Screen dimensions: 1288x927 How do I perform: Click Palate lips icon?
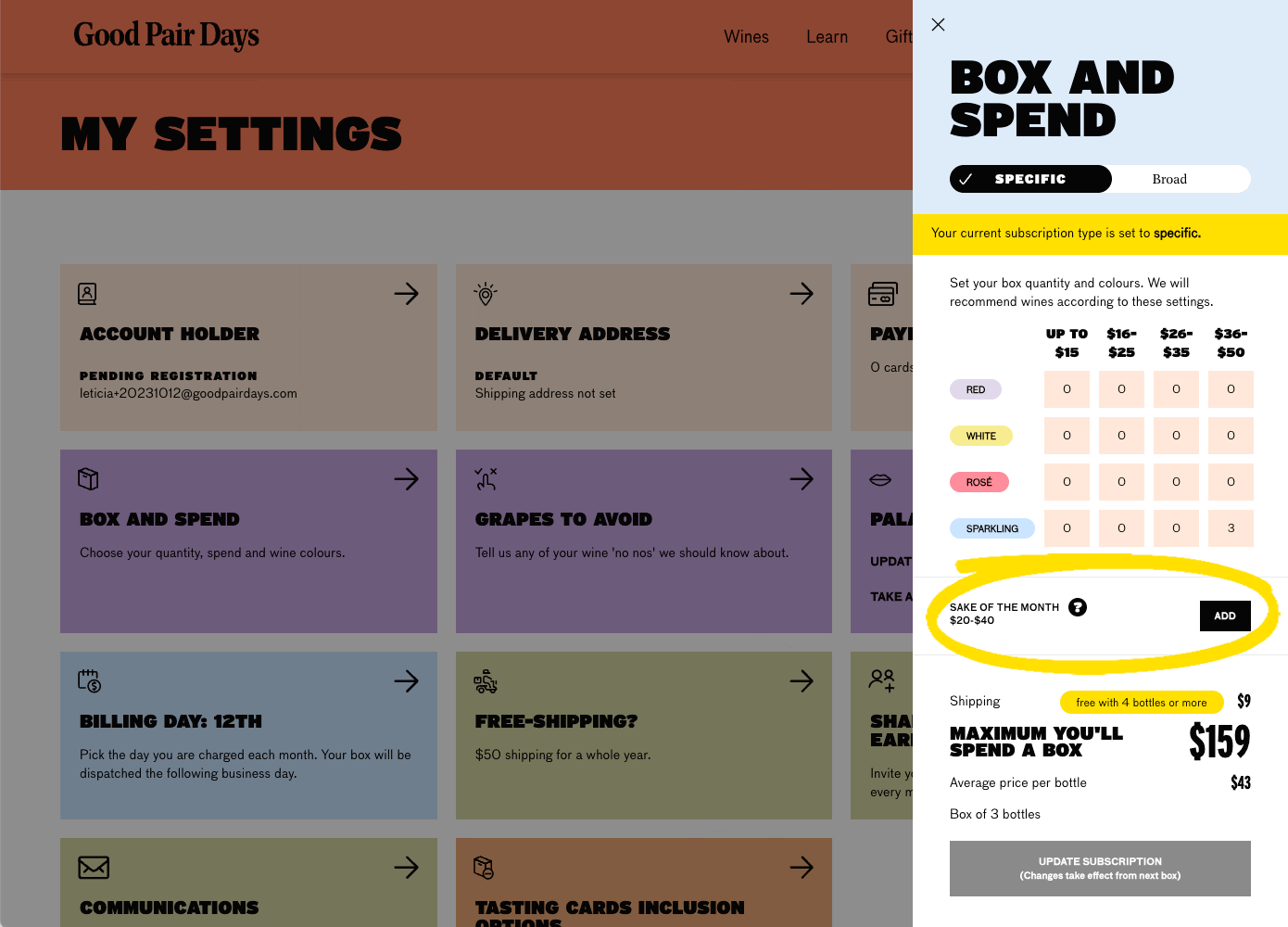[880, 479]
